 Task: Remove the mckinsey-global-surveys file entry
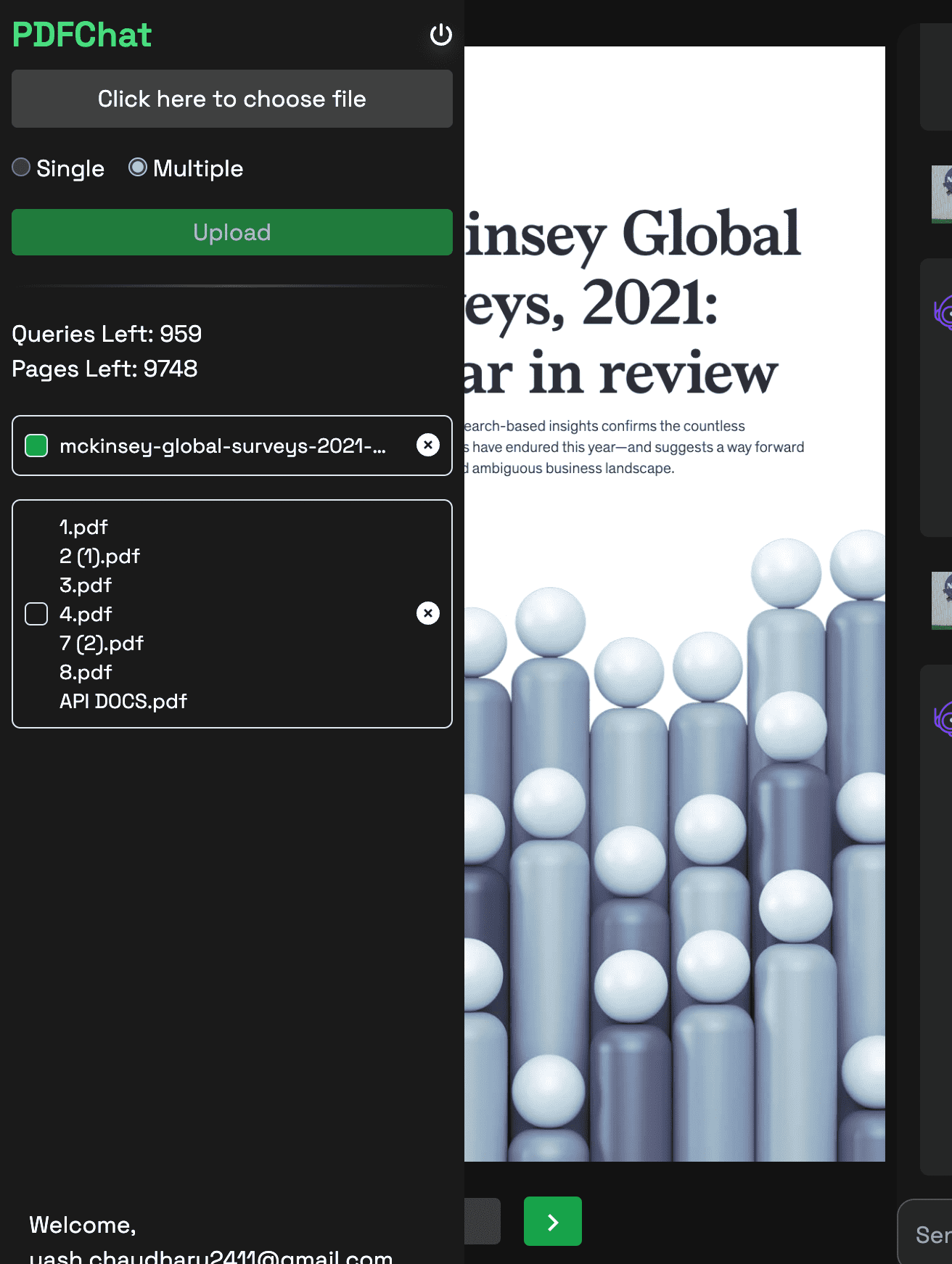click(428, 445)
